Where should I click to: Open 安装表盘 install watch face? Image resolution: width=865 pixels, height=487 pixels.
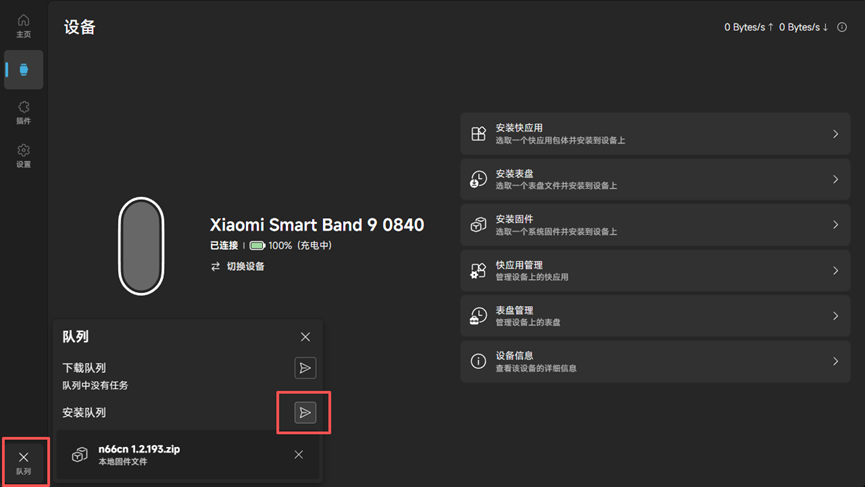(x=655, y=179)
